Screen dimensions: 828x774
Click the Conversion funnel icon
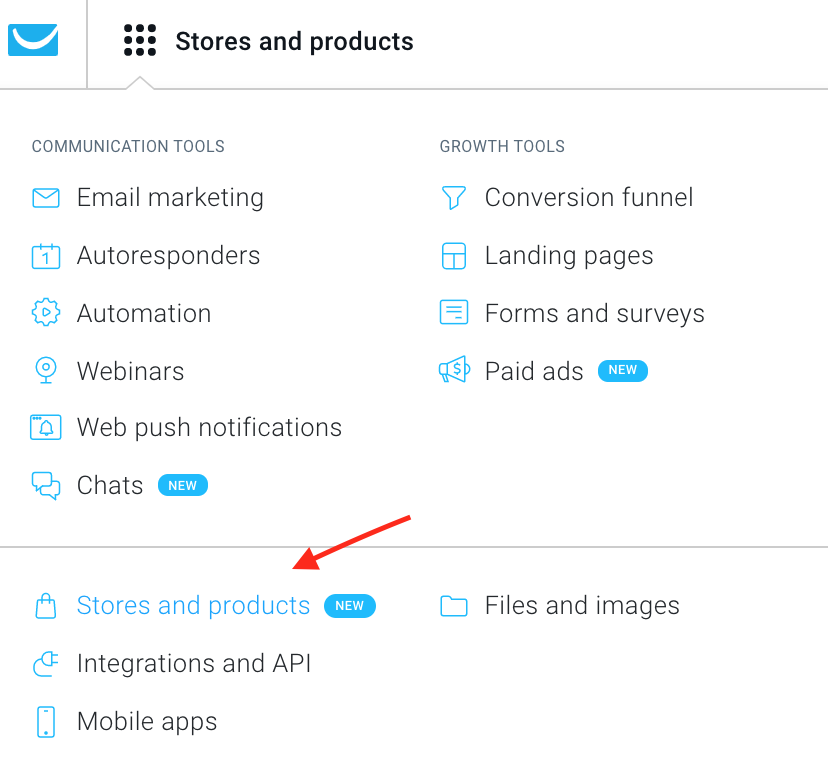click(454, 197)
